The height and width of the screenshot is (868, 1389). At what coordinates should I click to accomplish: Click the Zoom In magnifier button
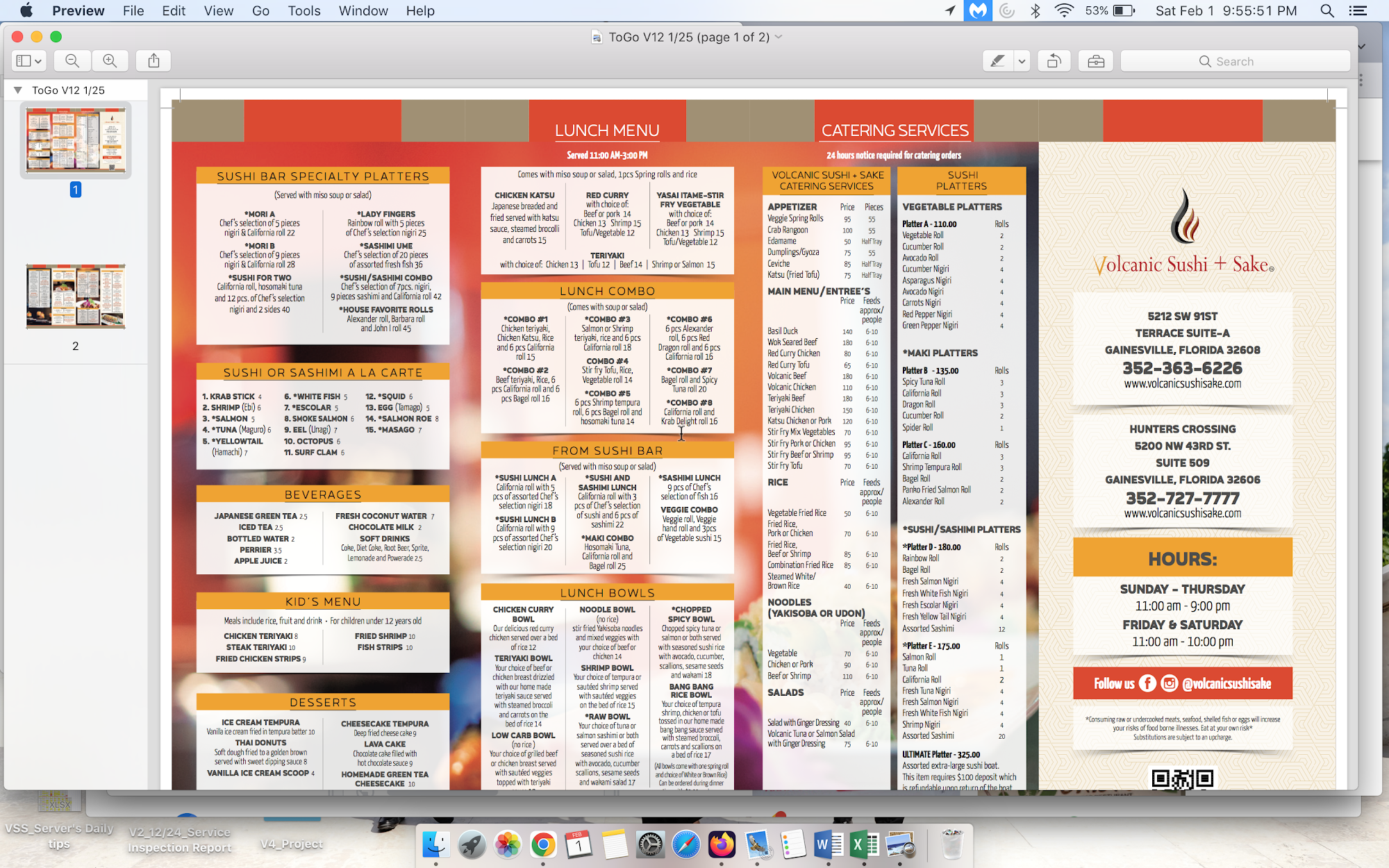click(x=110, y=61)
